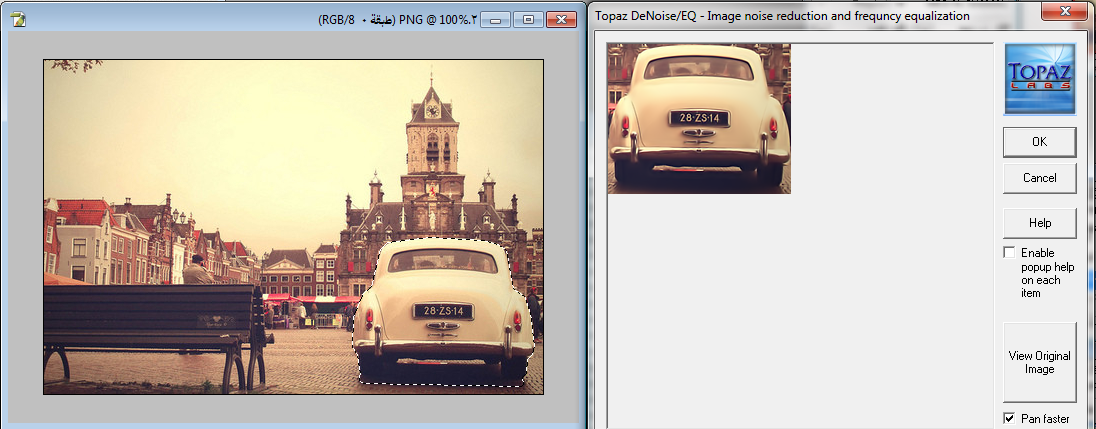Uncheck the Pan faster option

[1009, 418]
